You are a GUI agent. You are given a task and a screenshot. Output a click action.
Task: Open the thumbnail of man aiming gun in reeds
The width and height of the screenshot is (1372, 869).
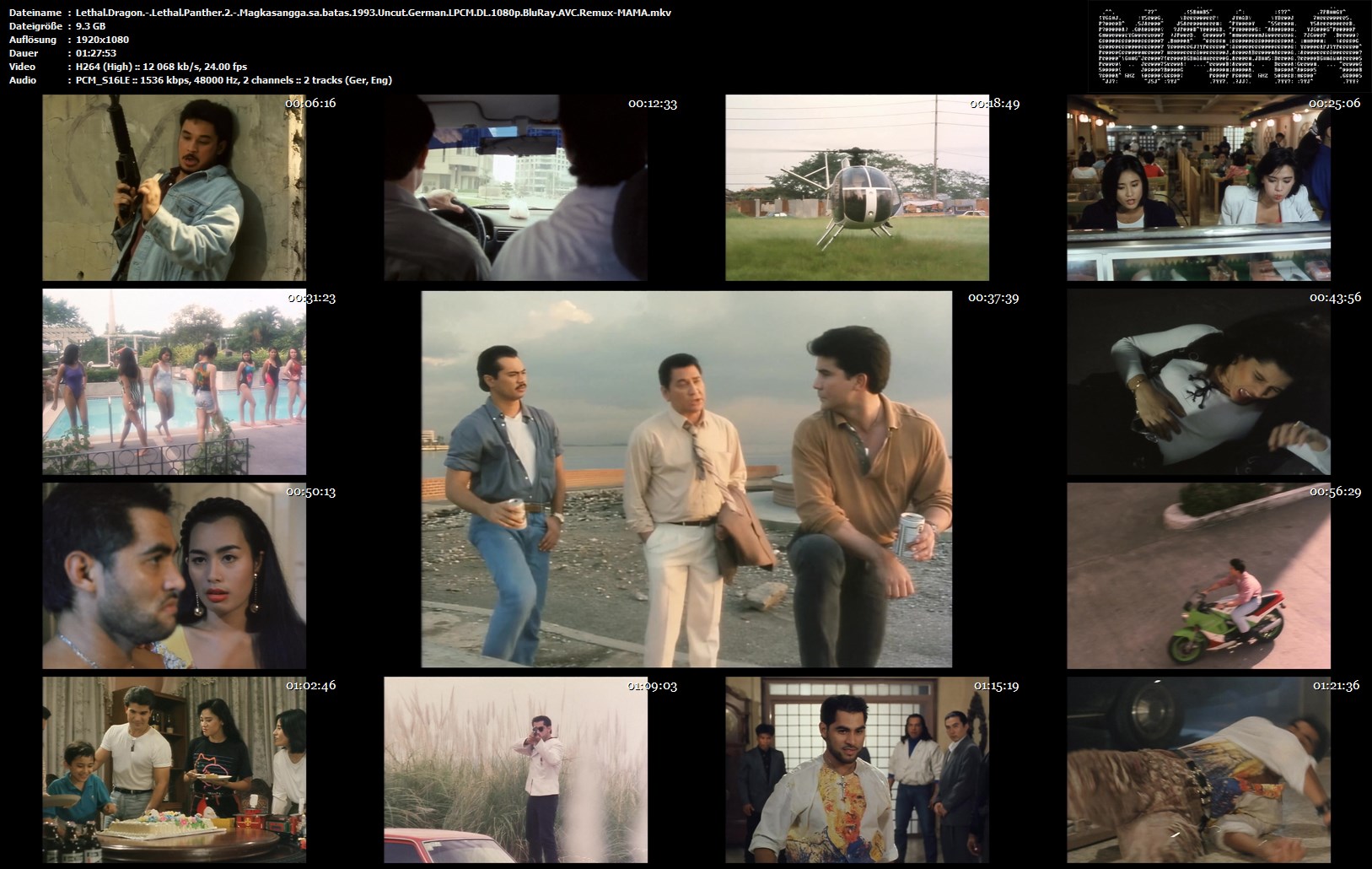click(x=516, y=769)
